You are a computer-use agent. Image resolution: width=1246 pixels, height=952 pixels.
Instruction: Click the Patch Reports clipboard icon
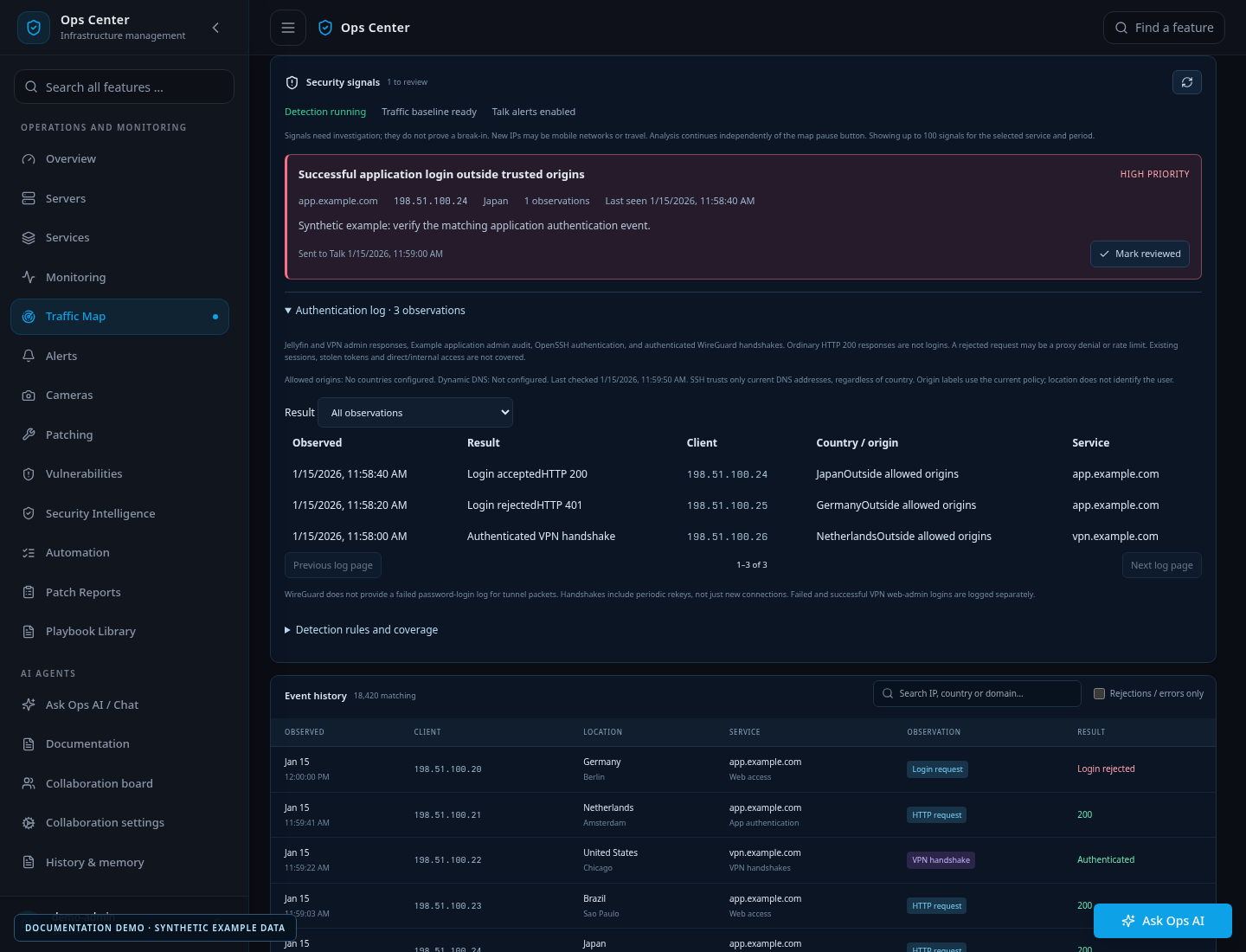pyautogui.click(x=29, y=593)
